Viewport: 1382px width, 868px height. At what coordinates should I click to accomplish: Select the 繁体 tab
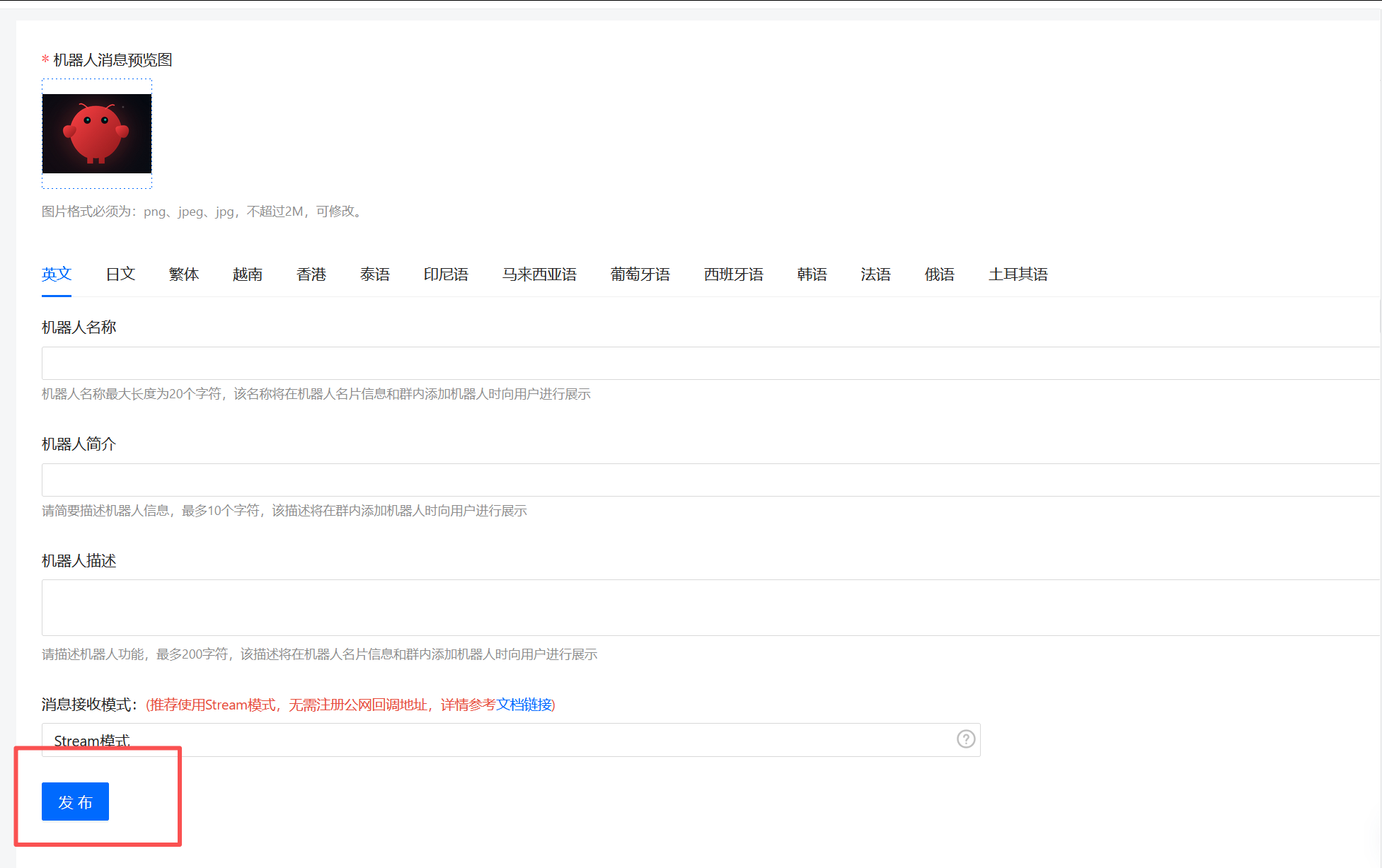tap(184, 274)
